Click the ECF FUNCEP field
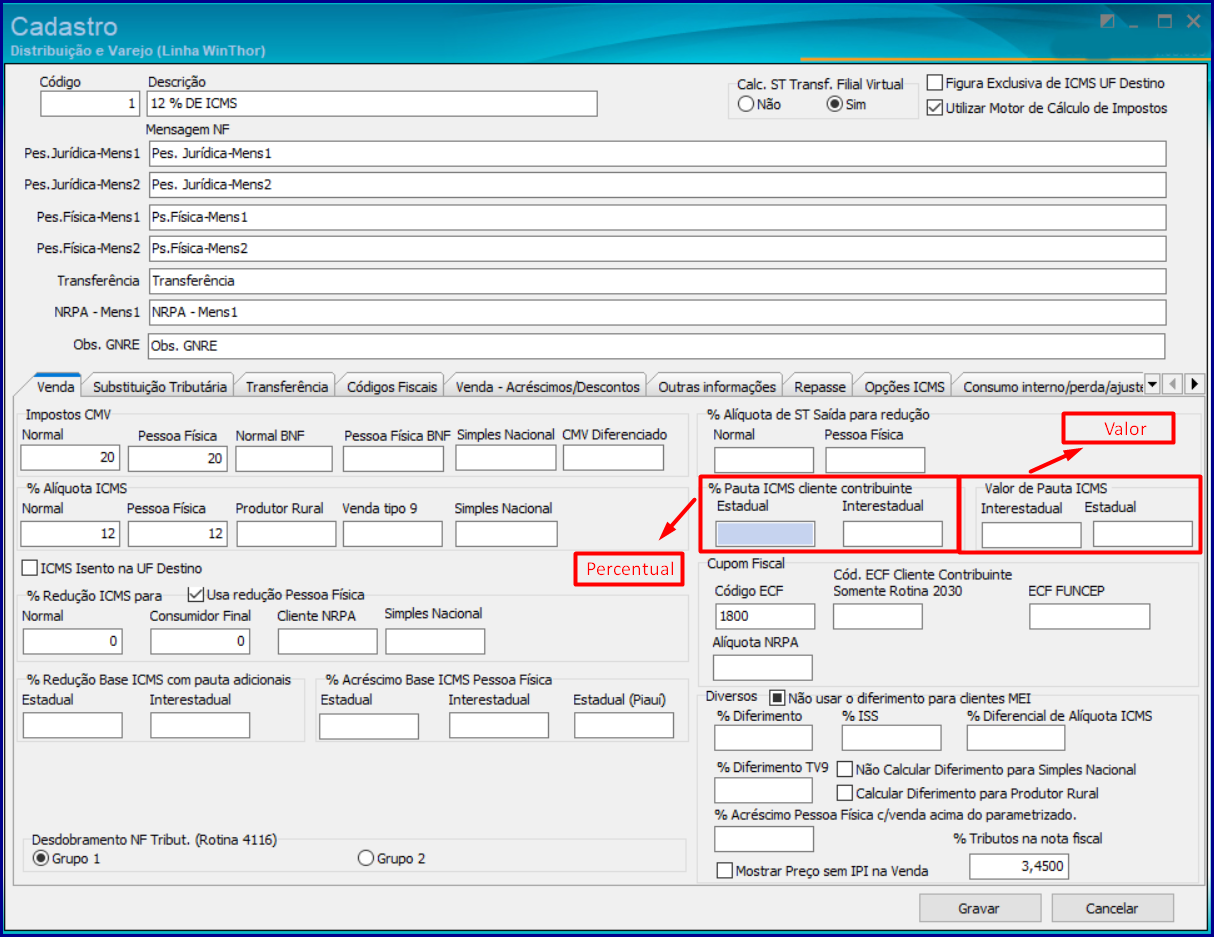Image resolution: width=1214 pixels, height=937 pixels. coord(1089,616)
